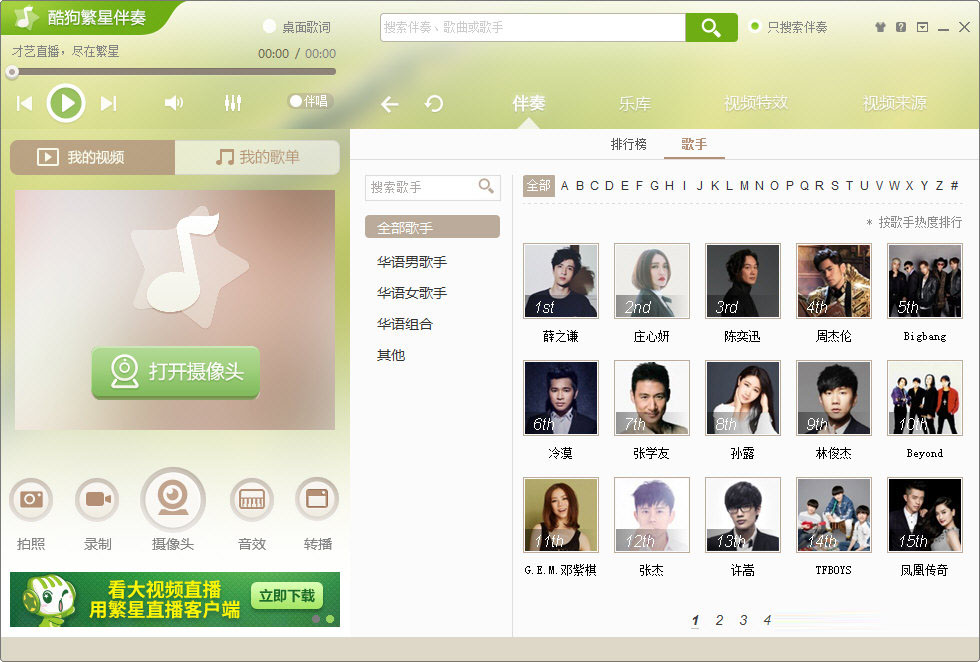Open the equalizer mixer icon
This screenshot has height=662, width=980.
coord(233,103)
